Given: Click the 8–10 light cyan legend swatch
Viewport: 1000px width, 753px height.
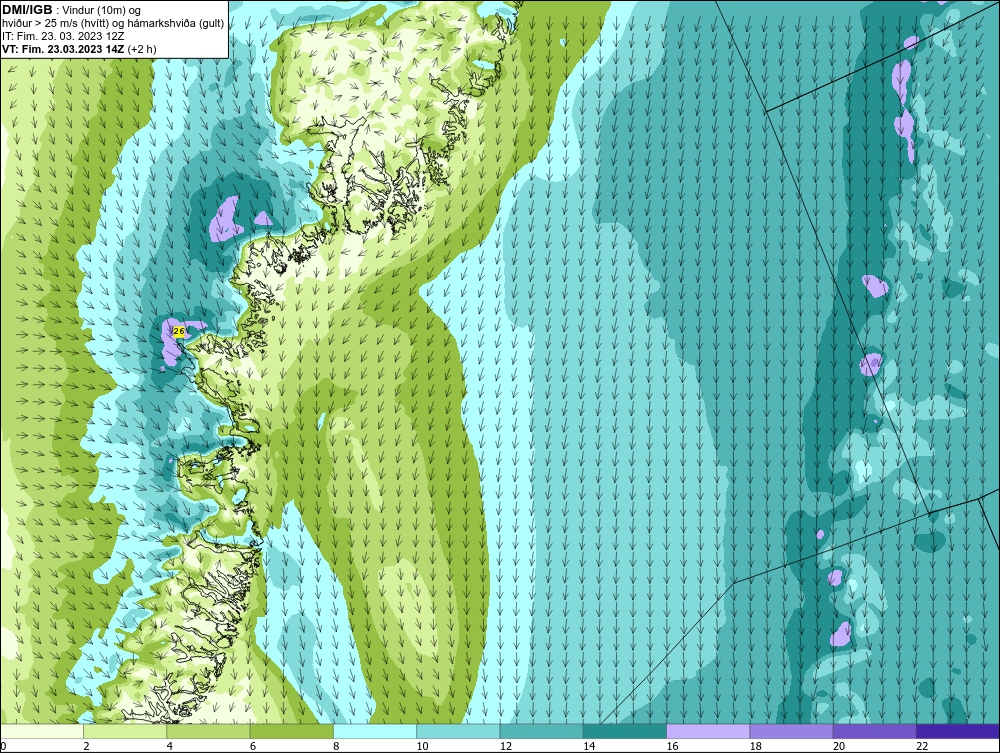Looking at the screenshot, I should [375, 731].
